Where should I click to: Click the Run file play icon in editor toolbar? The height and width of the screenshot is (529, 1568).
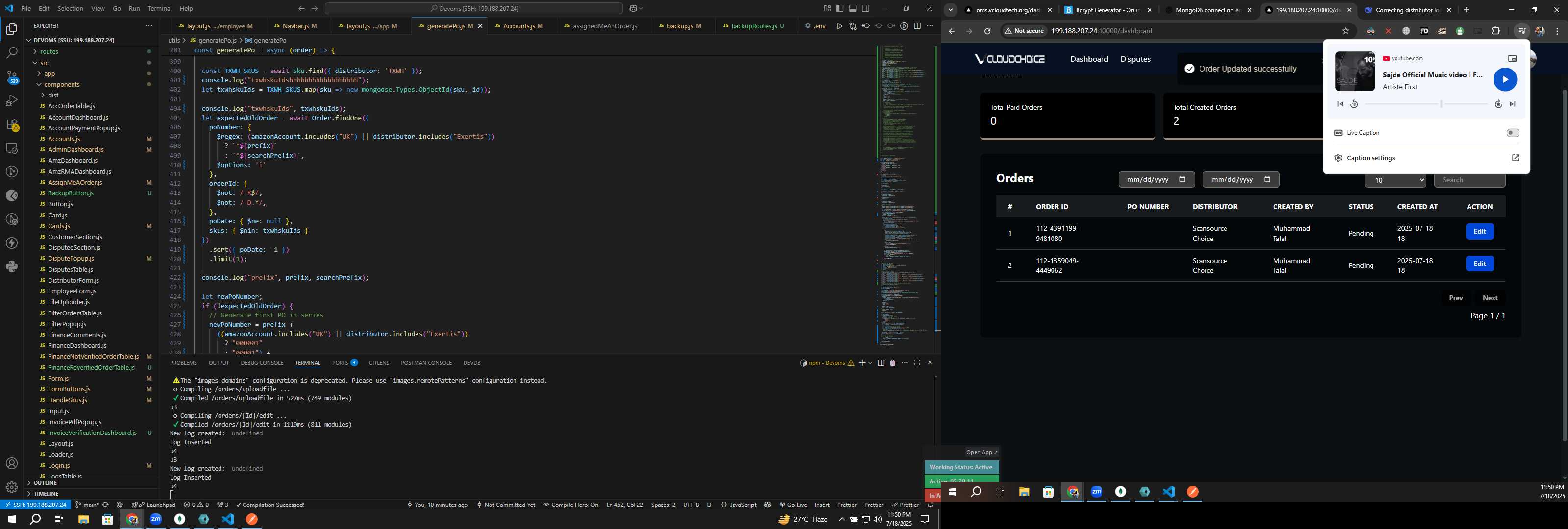coord(839,26)
